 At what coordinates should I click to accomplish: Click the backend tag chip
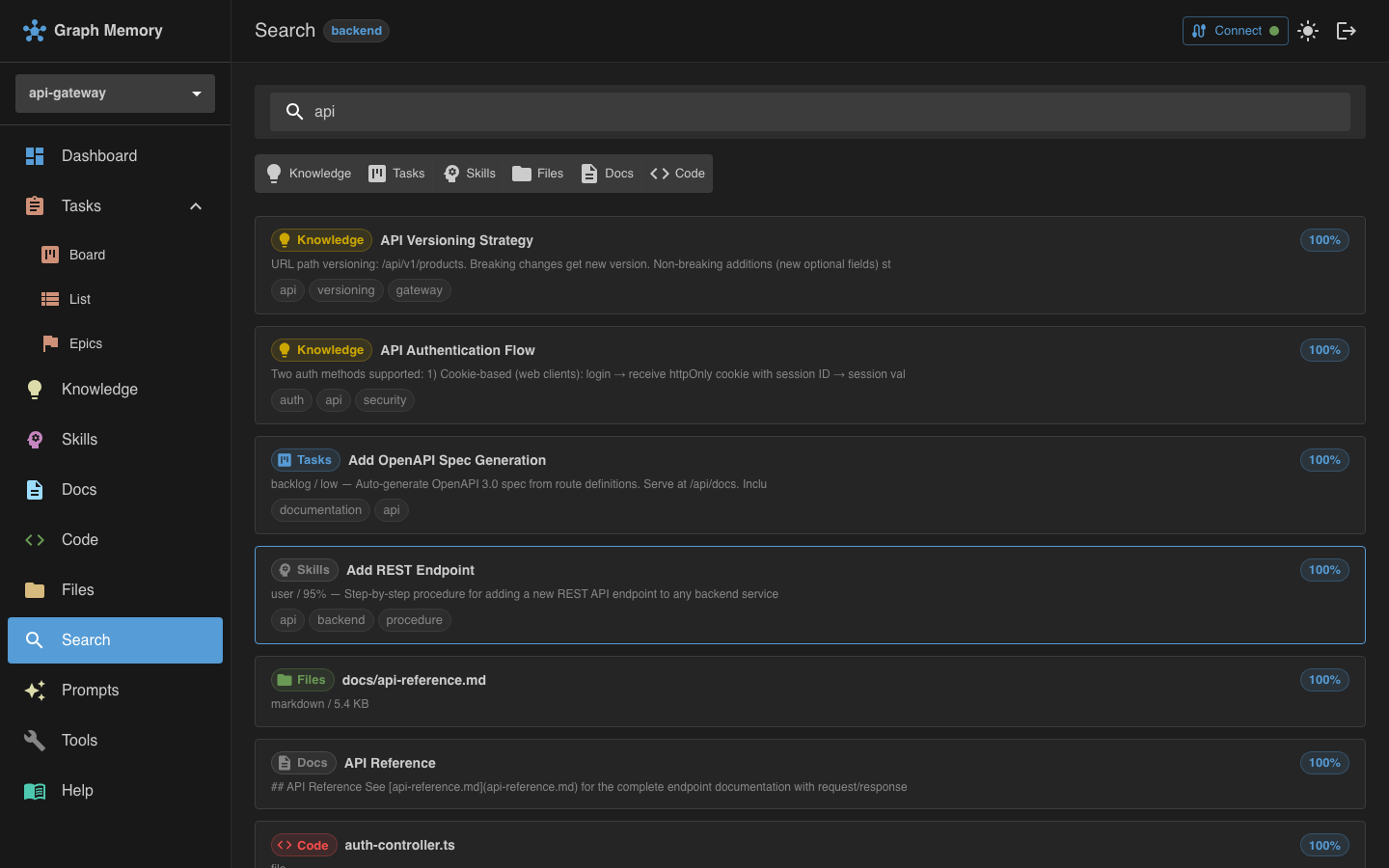pos(341,620)
